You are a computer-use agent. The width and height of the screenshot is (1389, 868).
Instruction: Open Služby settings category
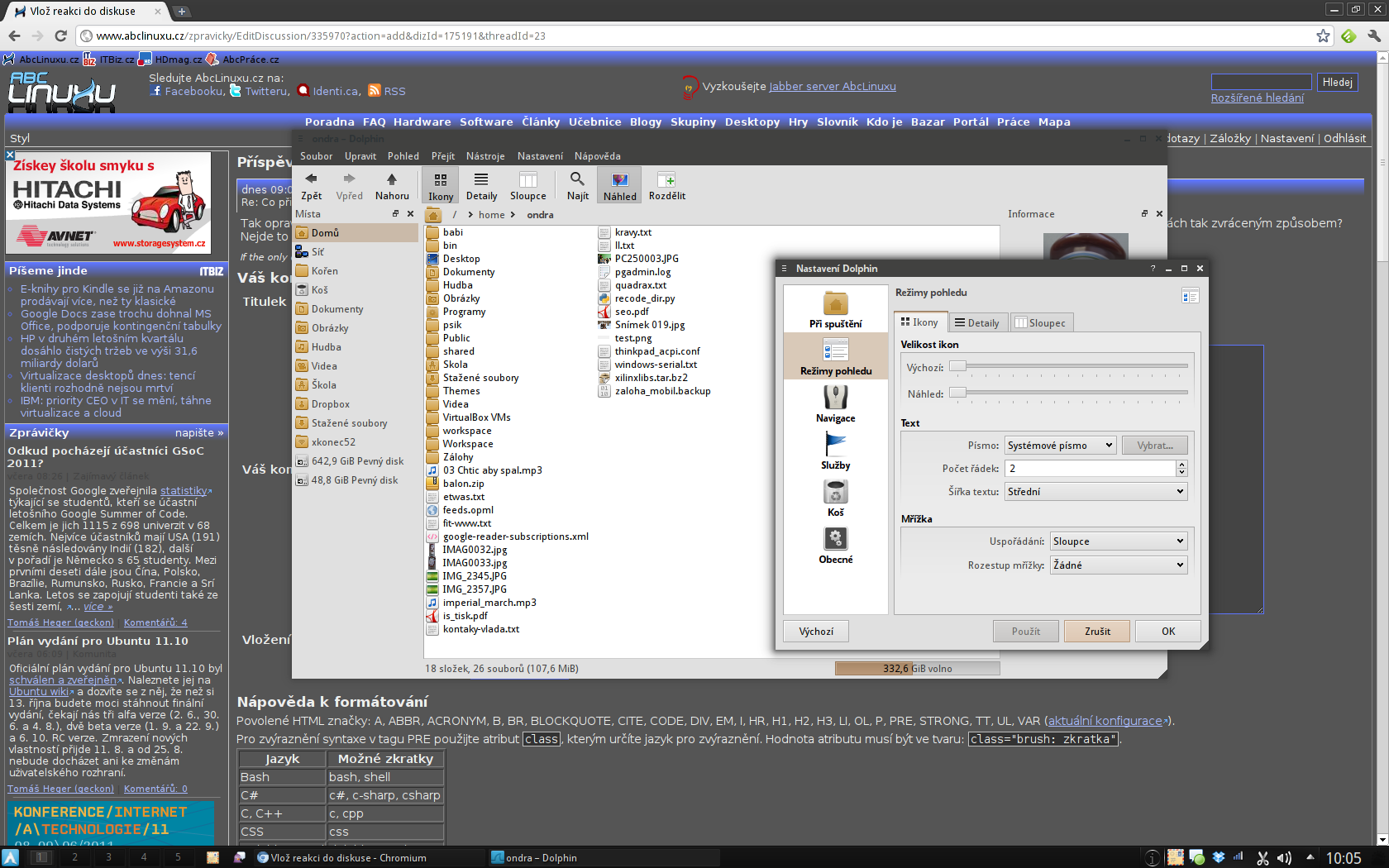click(x=835, y=451)
